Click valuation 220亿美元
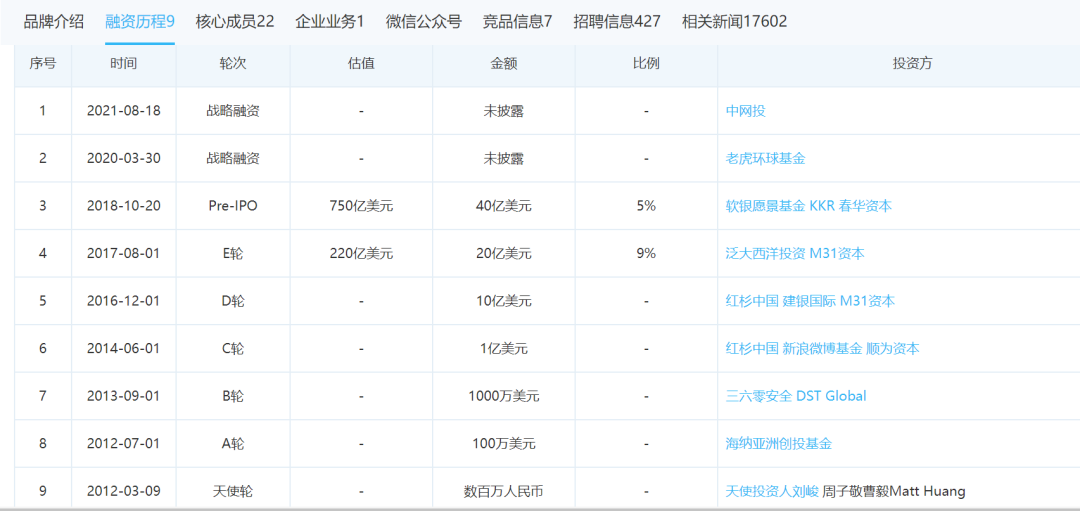Screen dimensions: 1080x511 coord(362,253)
